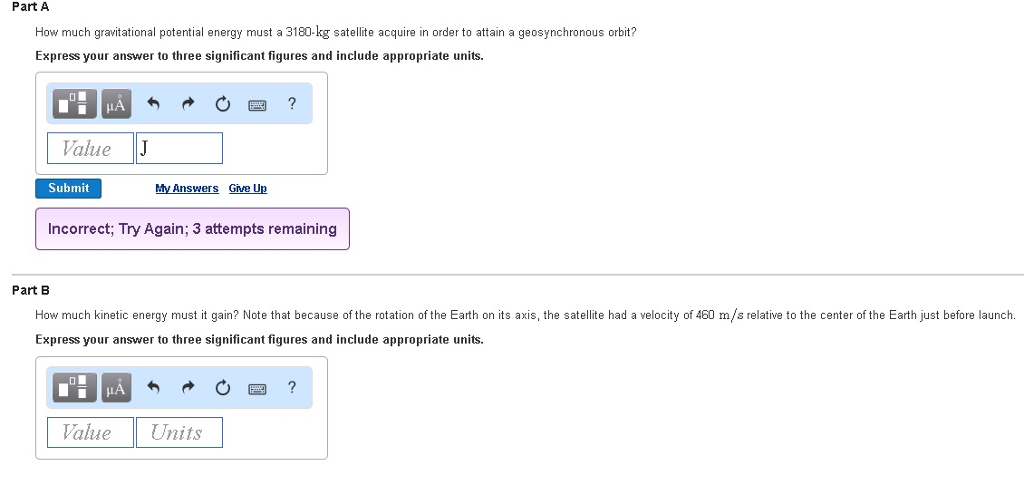The width and height of the screenshot is (1024, 485).
Task: Reset Part B answer with circular arrow
Action: tap(223, 388)
